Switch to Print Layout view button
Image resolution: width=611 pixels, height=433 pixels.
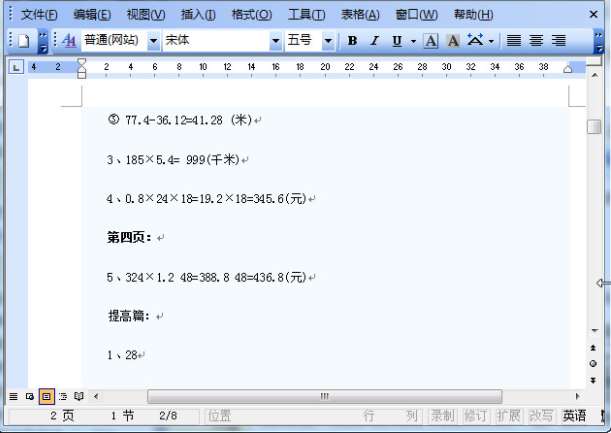coord(46,396)
